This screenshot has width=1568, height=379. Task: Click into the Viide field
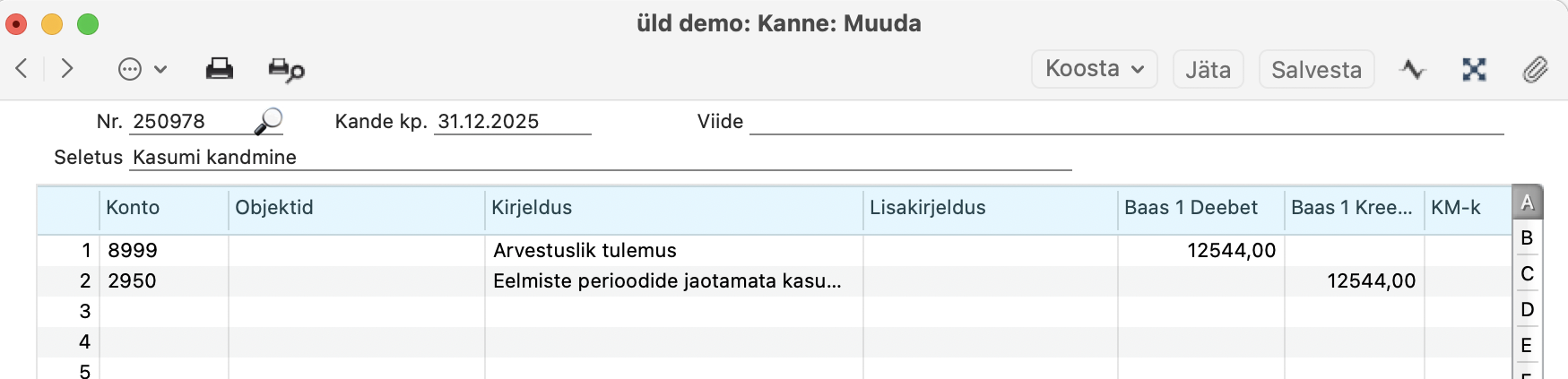(1125, 122)
